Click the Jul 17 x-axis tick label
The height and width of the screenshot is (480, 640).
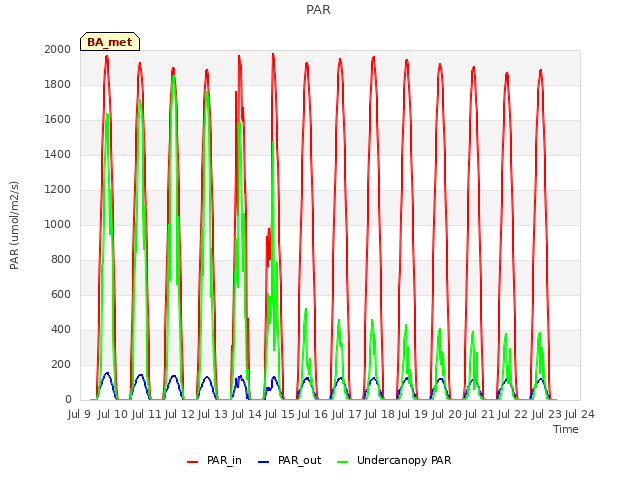346,414
